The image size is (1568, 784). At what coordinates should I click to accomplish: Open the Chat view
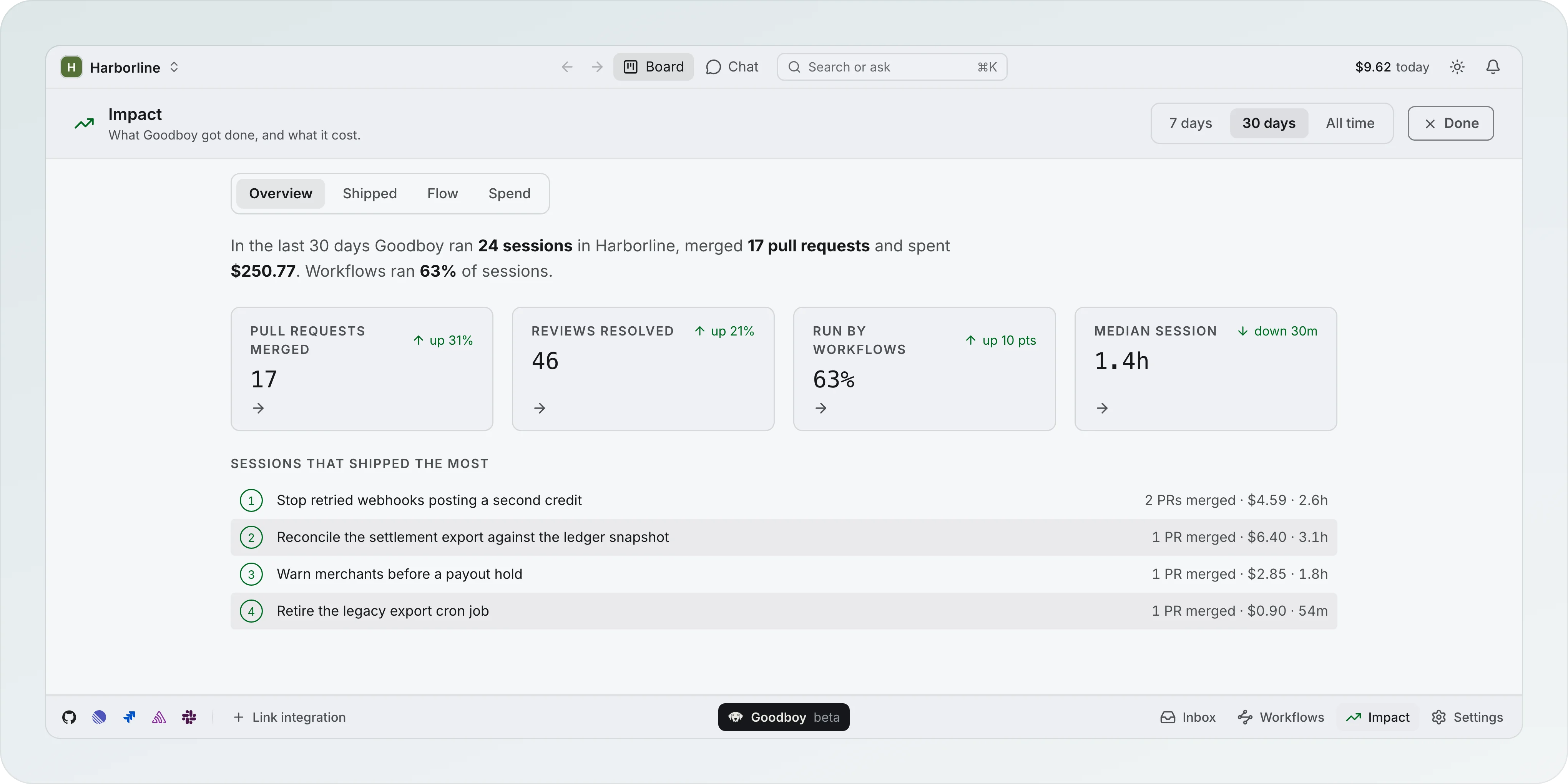pos(732,67)
